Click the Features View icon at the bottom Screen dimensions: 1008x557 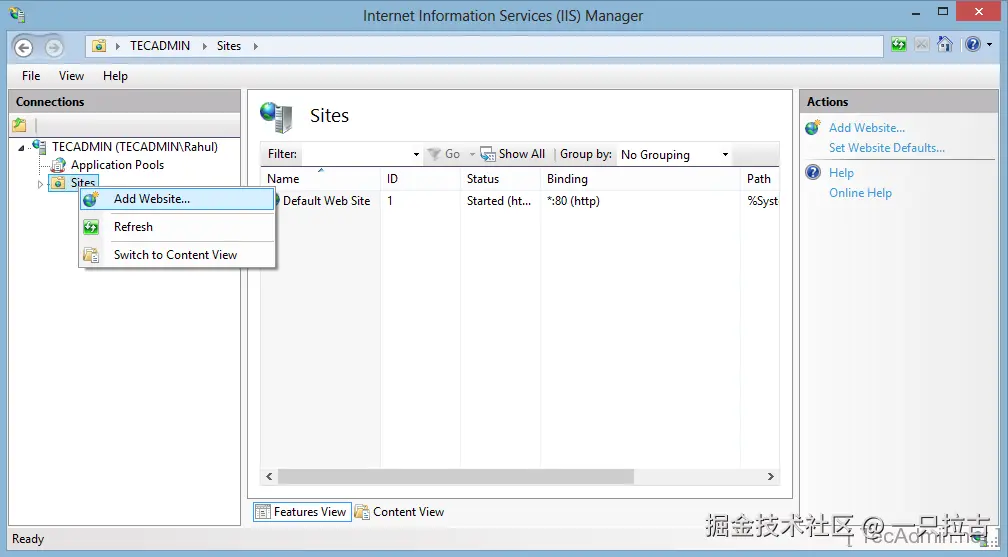263,512
